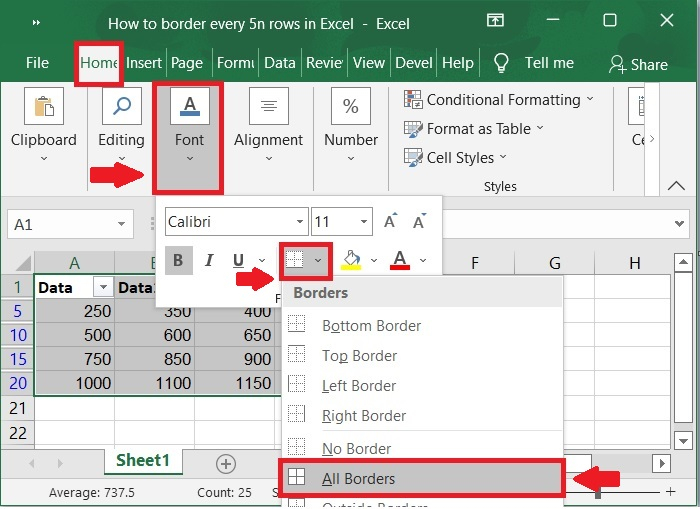Select the Sheet1 tab

tap(143, 460)
